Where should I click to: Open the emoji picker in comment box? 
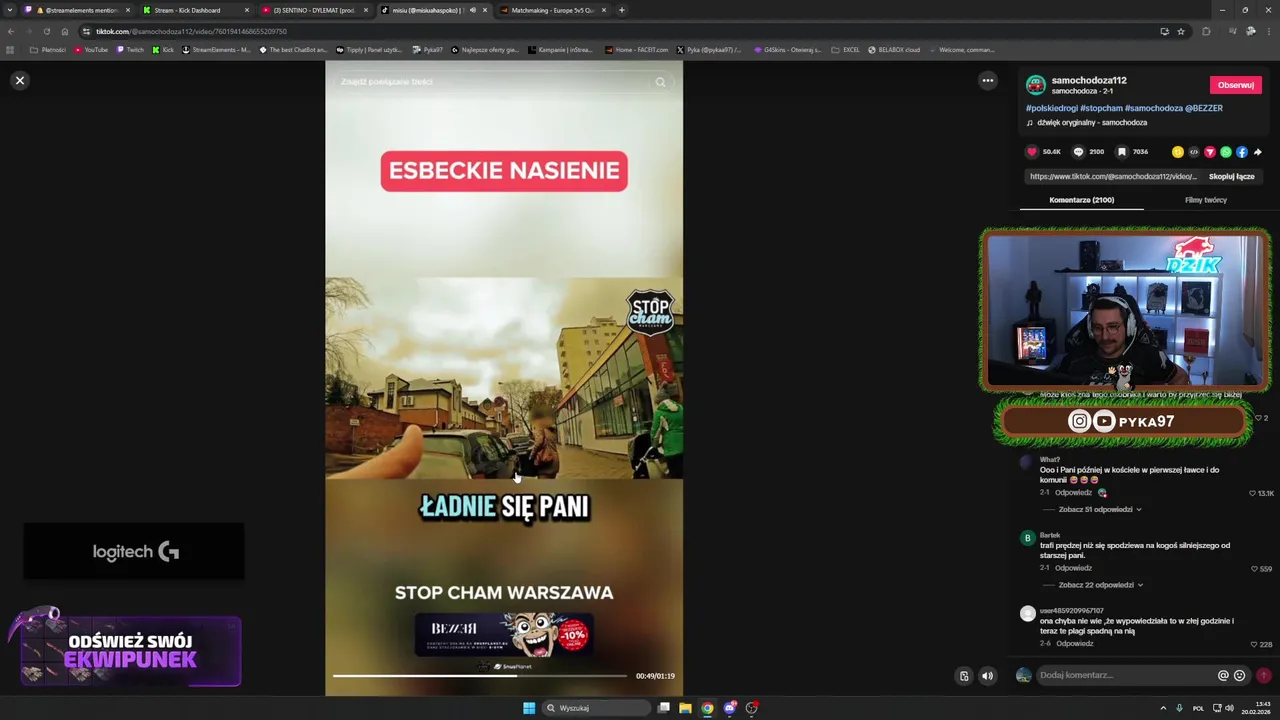tap(1240, 675)
